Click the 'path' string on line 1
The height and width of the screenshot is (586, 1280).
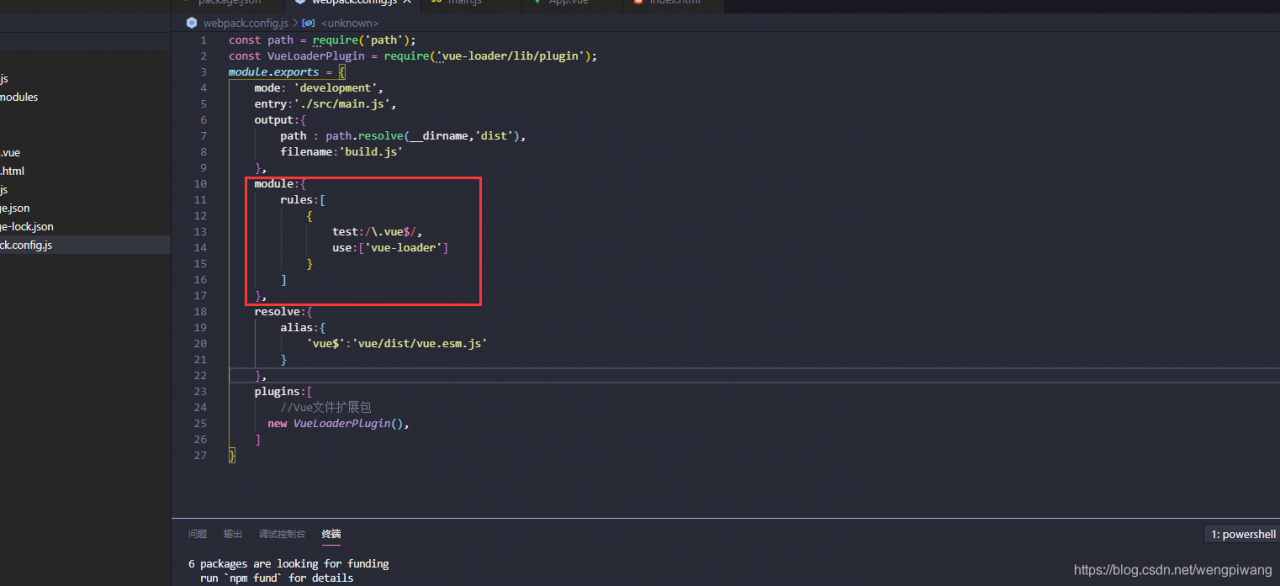[383, 40]
